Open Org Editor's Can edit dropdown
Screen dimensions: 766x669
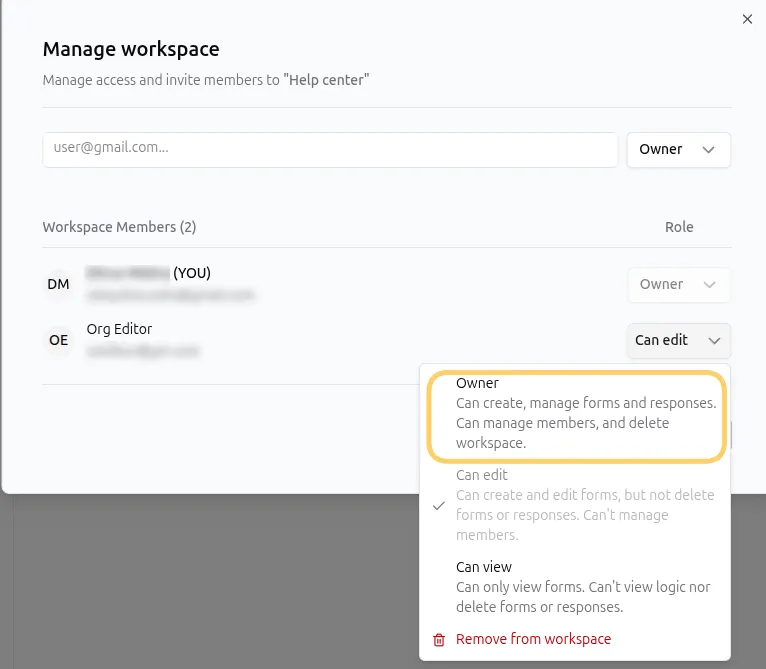[679, 340]
